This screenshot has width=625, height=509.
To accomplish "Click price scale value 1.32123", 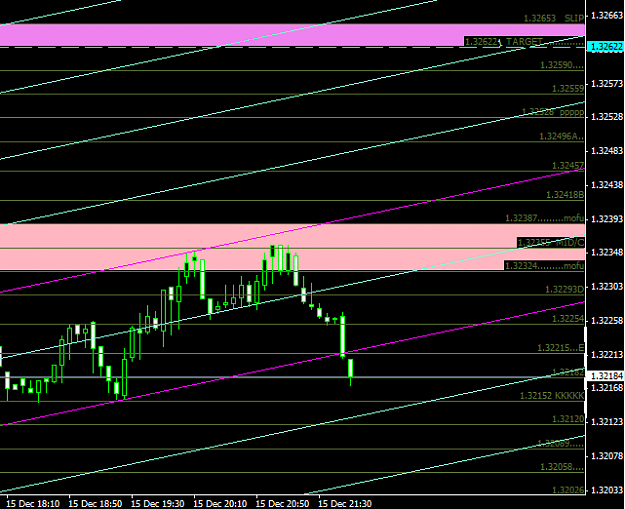I will point(606,422).
